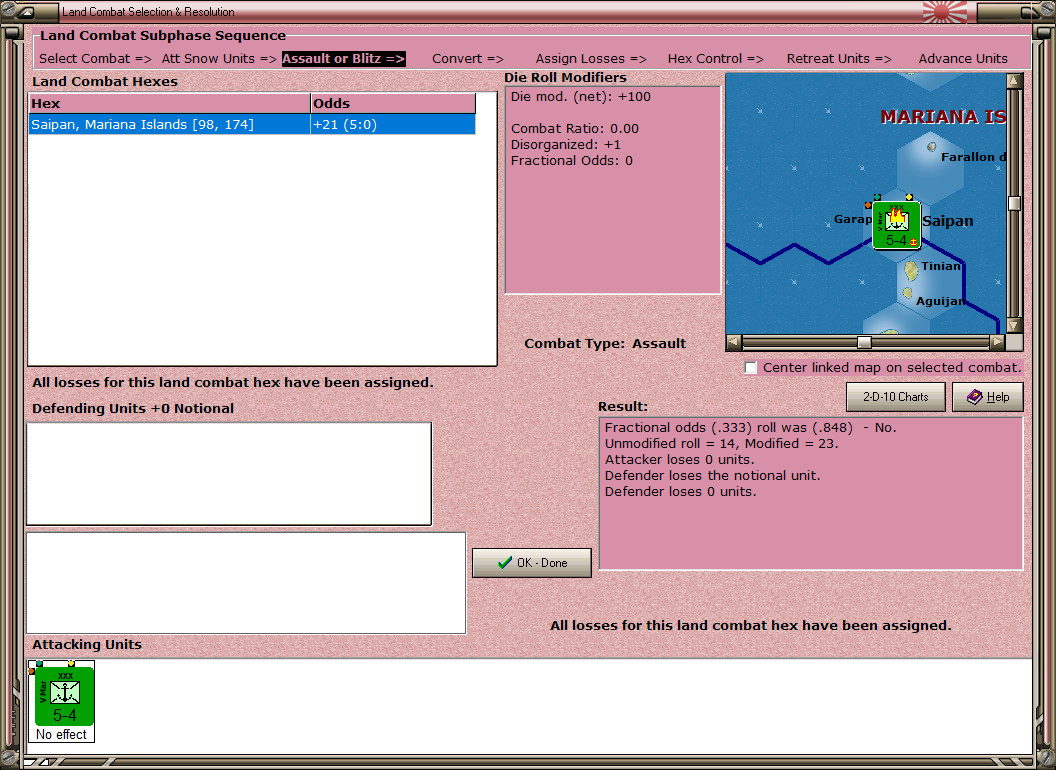The width and height of the screenshot is (1056, 770).
Task: Click the Farallon island hex on map
Action: tap(931, 146)
